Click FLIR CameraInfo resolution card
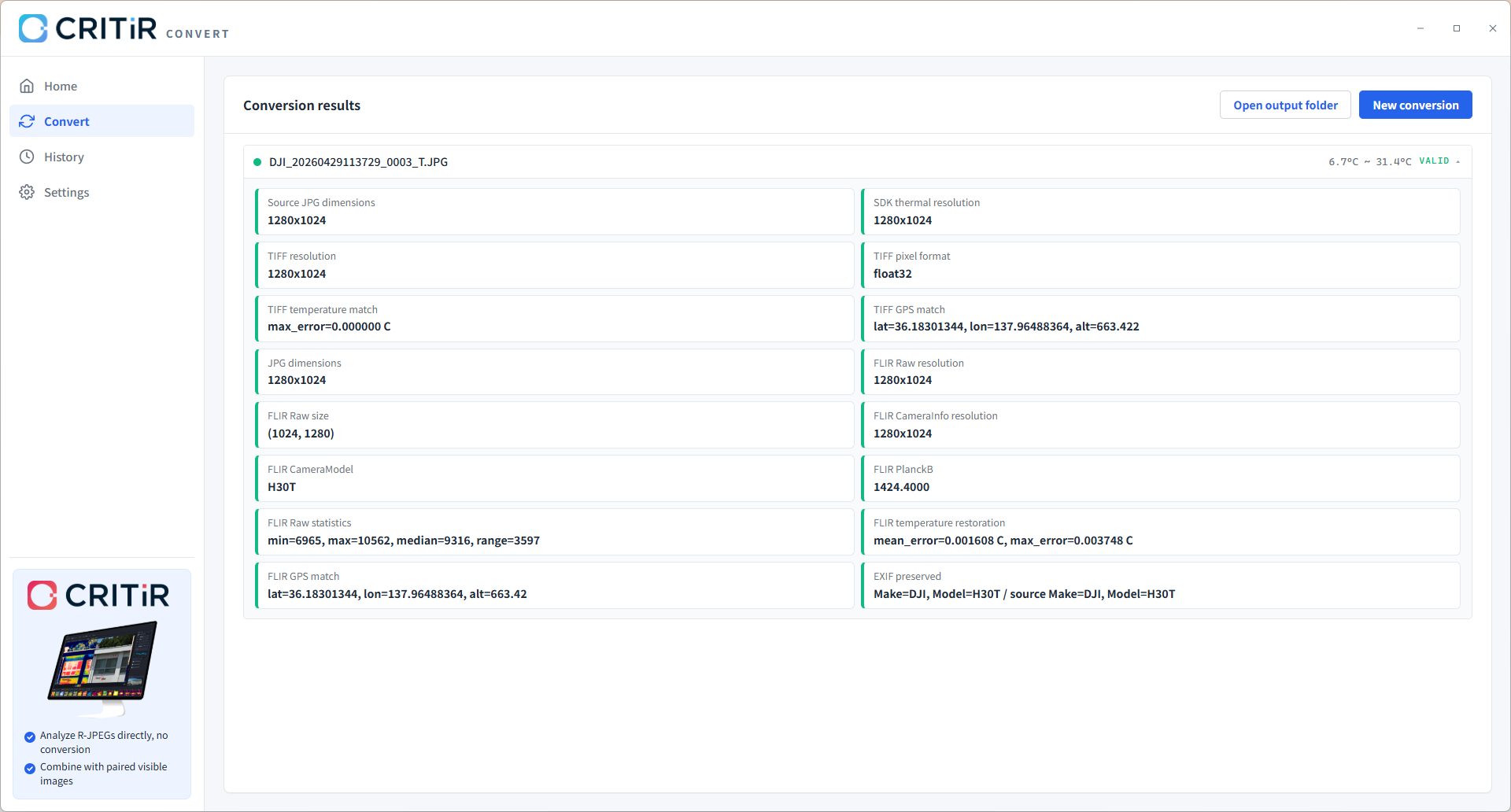 [1161, 425]
